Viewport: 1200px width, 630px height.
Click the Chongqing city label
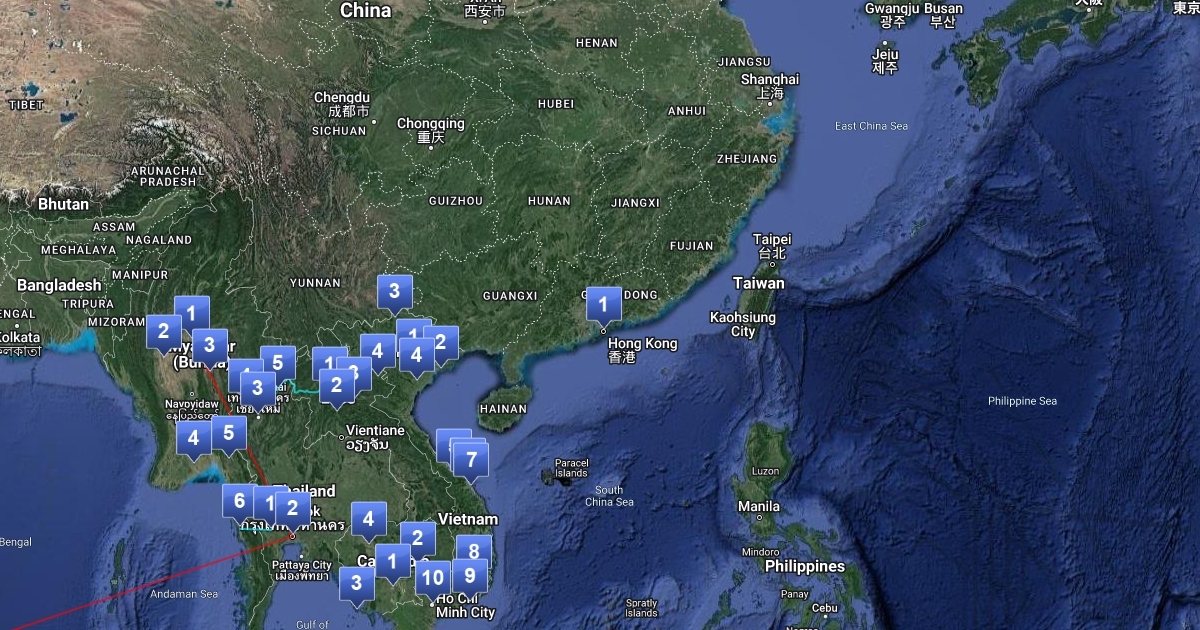(431, 124)
